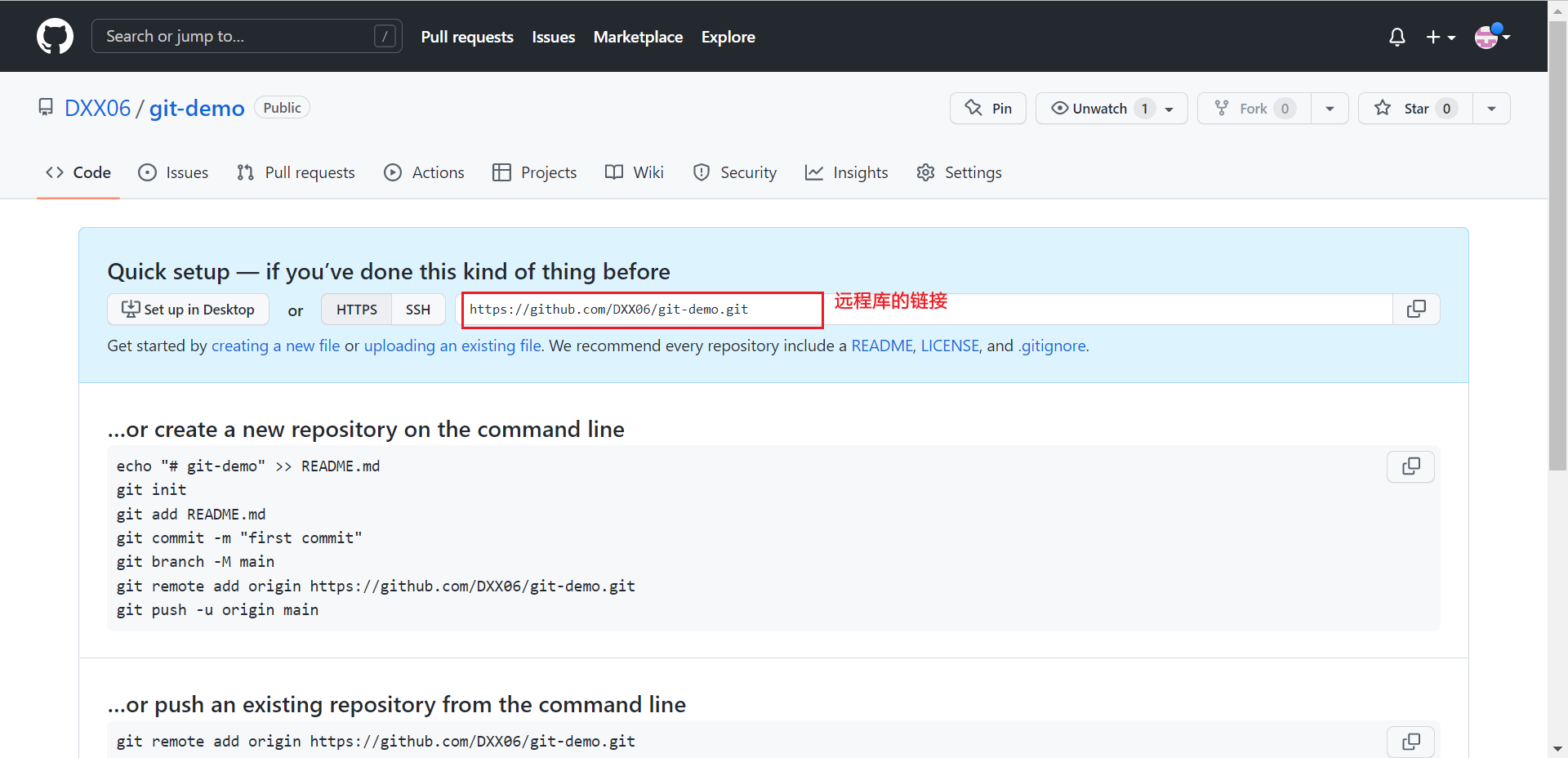This screenshot has width=1568, height=758.
Task: Open the plus create-new menu
Action: (1441, 37)
